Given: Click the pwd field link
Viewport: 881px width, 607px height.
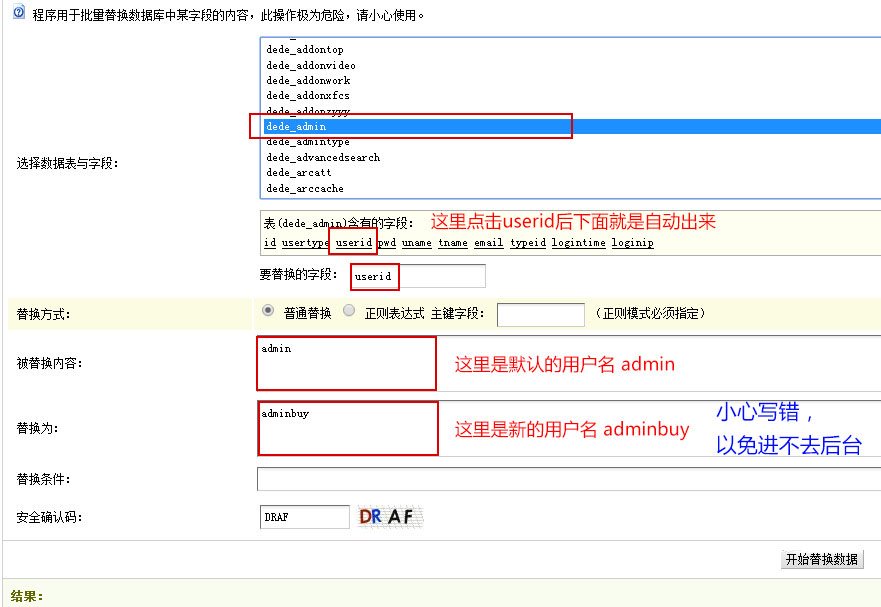Looking at the screenshot, I should click(387, 242).
